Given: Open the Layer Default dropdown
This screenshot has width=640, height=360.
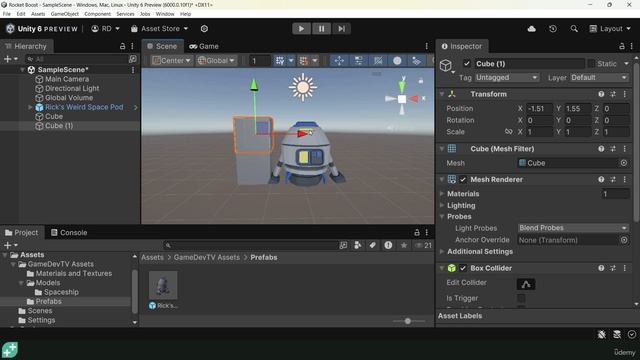Looking at the screenshot, I should (598, 78).
